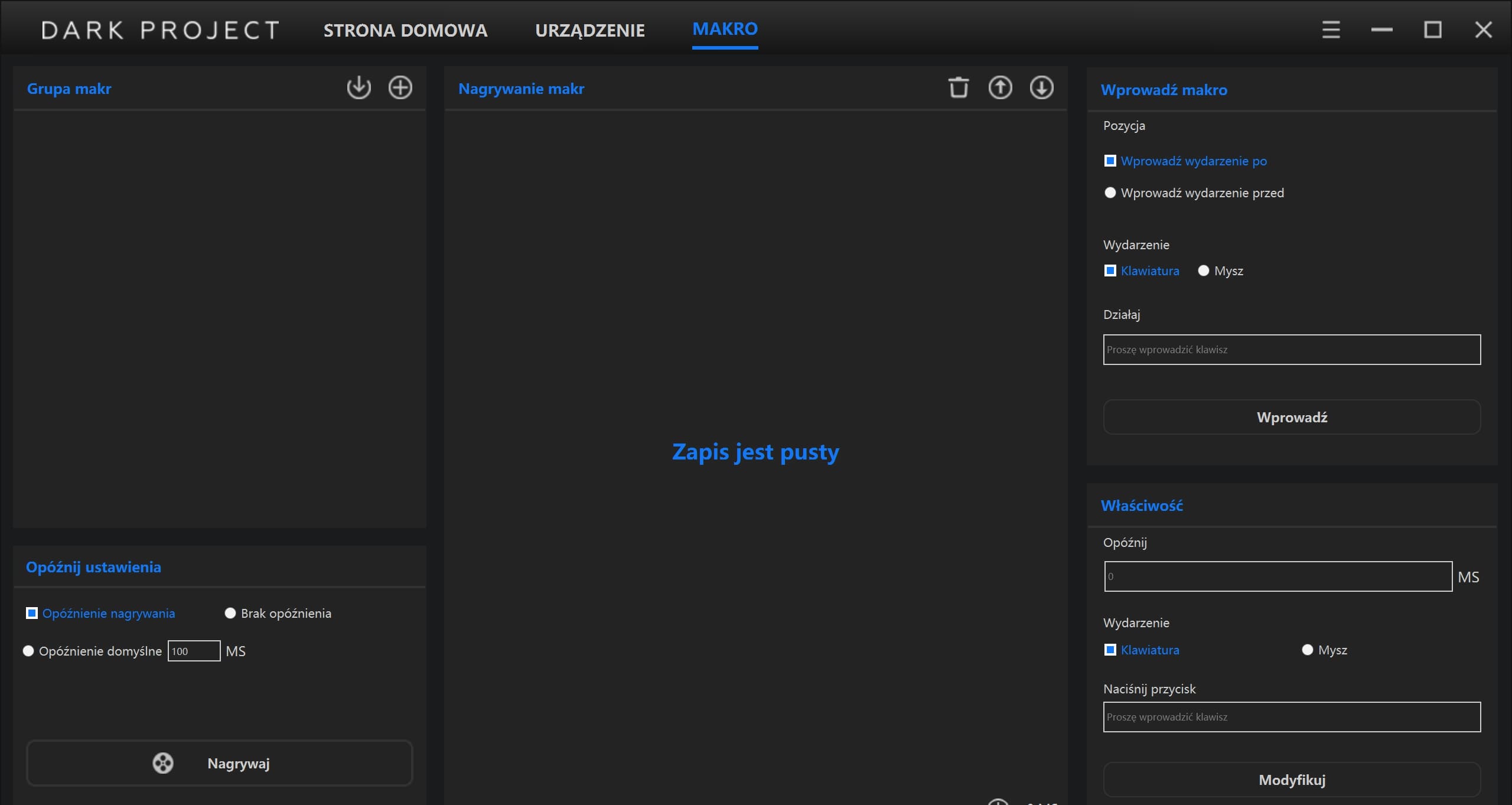1512x805 pixels.
Task: Click the DARK PROJECT logo
Action: tap(161, 30)
